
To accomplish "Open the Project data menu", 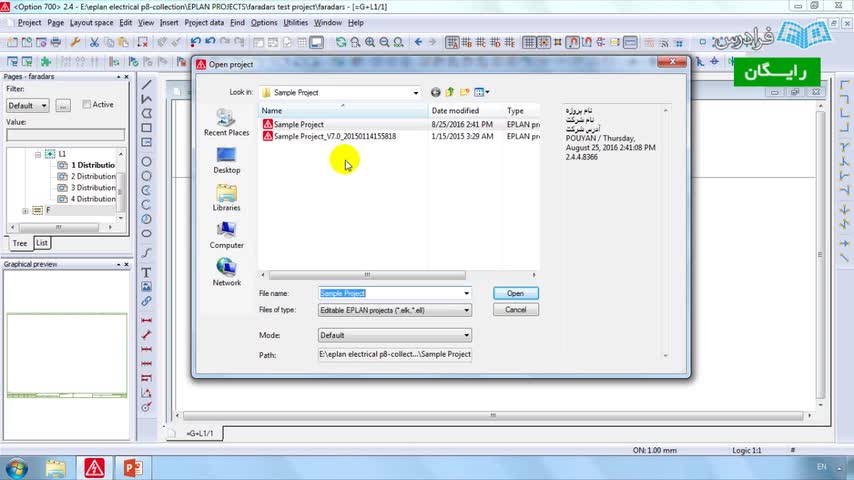I will (204, 23).
